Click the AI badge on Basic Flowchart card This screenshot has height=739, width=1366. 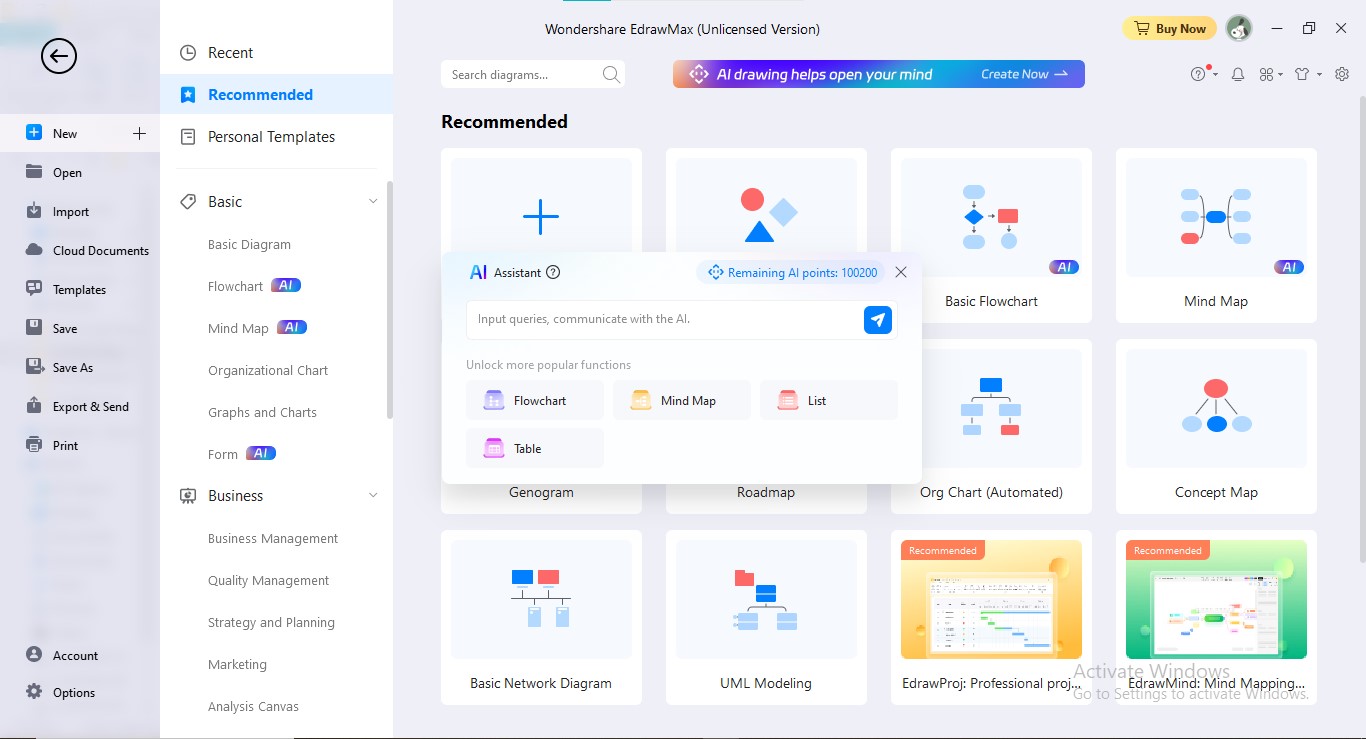coord(1063,267)
